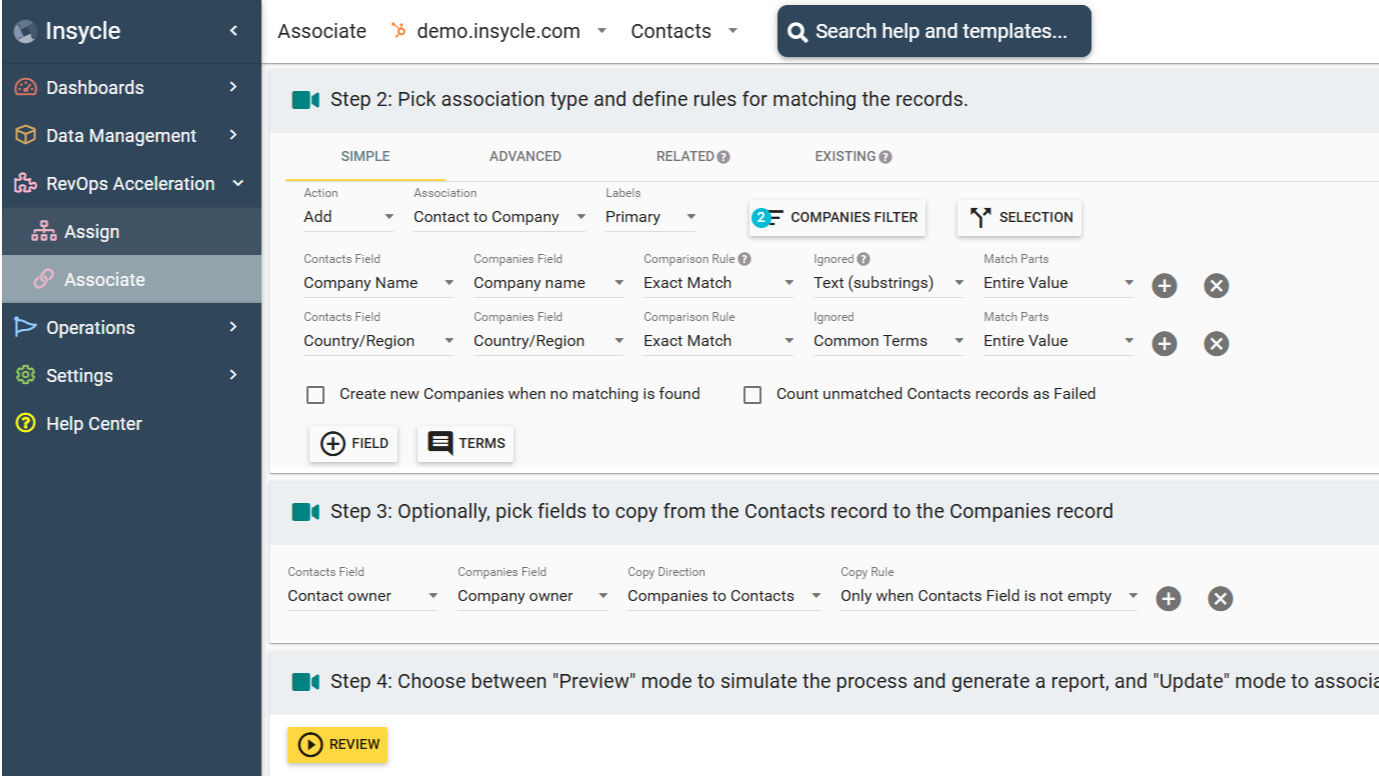Collapse sidebar using the Insycle chevron

coord(233,31)
